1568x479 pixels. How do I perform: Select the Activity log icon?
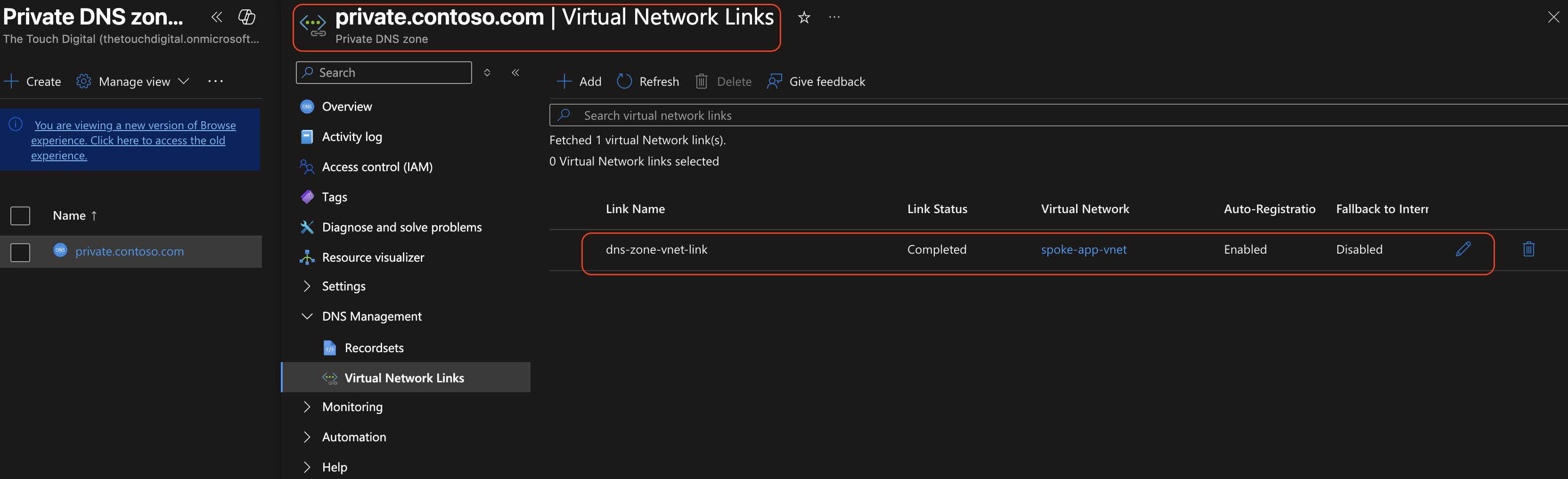[307, 137]
